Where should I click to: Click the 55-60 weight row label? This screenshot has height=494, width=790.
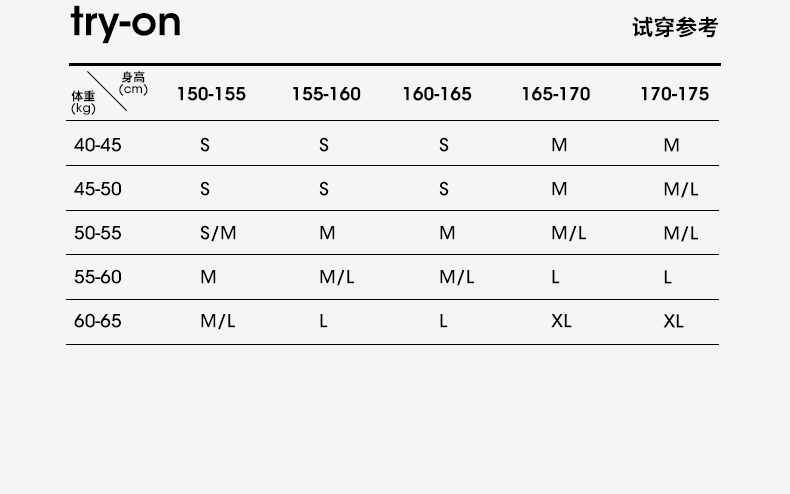[x=97, y=277]
